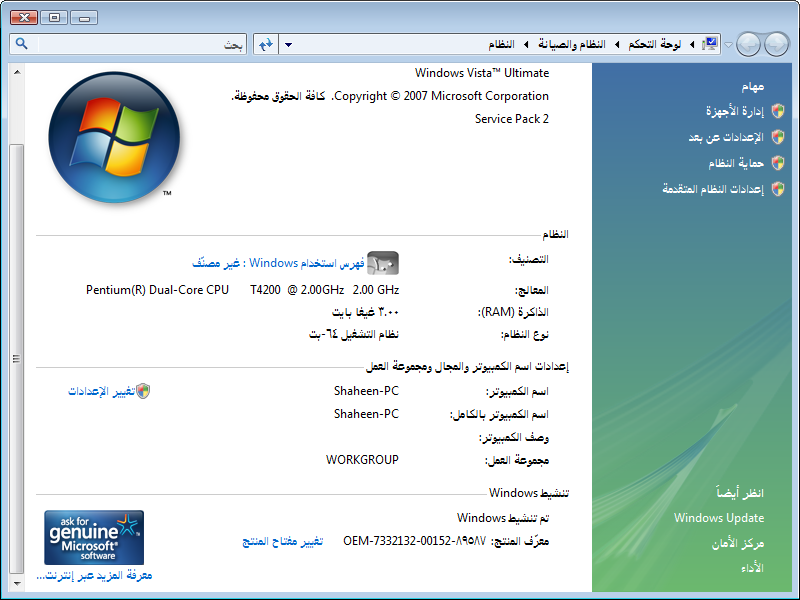Screen dimensions: 800x600
Task: Click the 'Pentium(R) Dual-Core CPU' processor text
Action: pyautogui.click(x=157, y=290)
